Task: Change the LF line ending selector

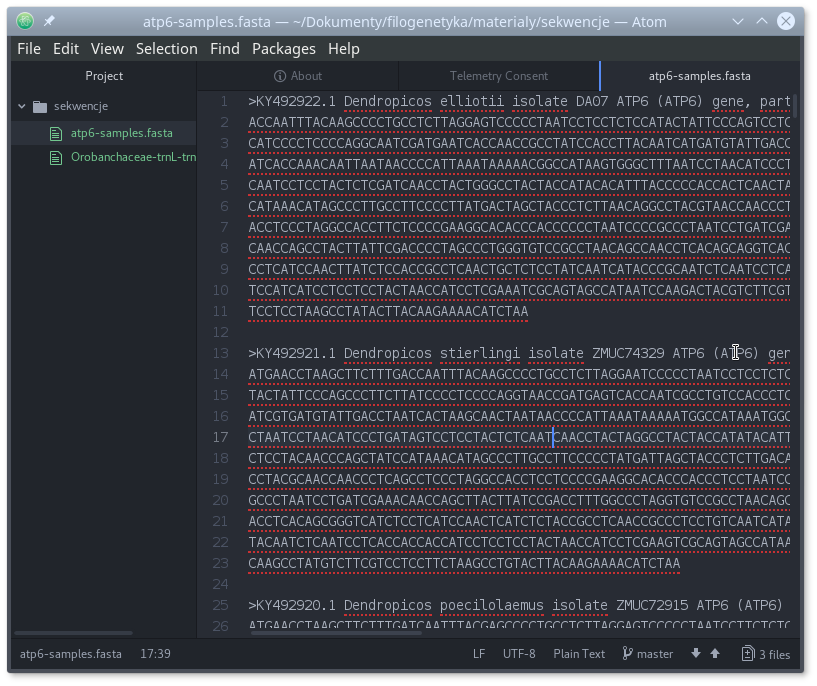Action: [479, 654]
